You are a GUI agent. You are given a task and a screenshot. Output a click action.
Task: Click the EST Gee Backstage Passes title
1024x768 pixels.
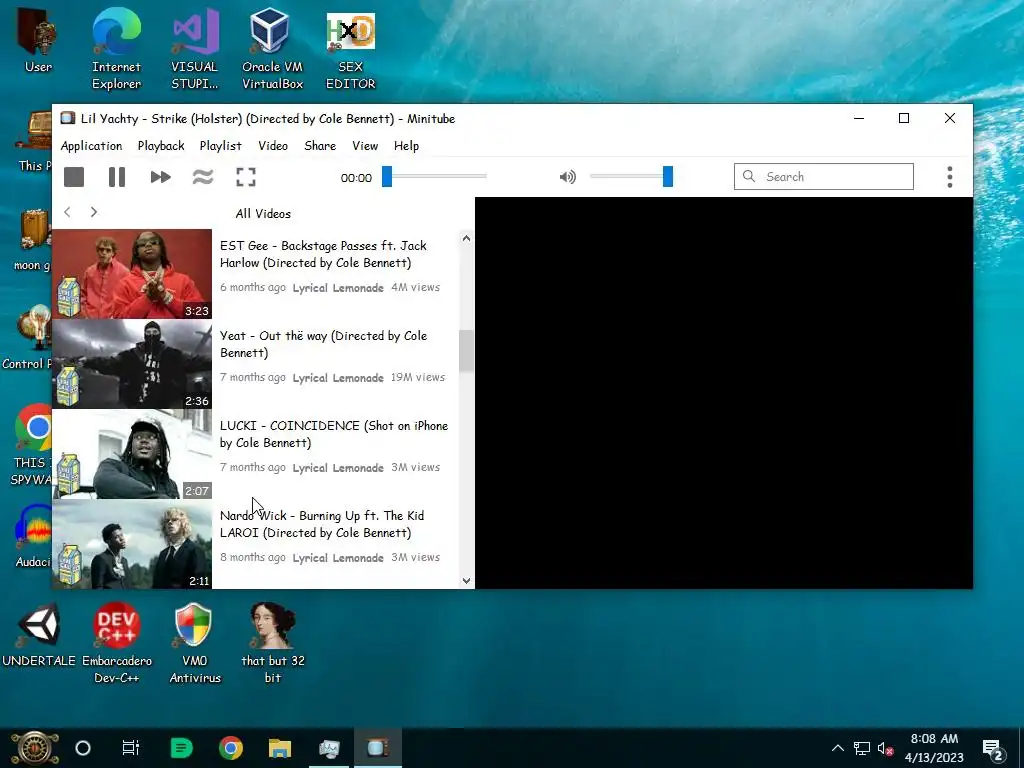[x=323, y=254]
